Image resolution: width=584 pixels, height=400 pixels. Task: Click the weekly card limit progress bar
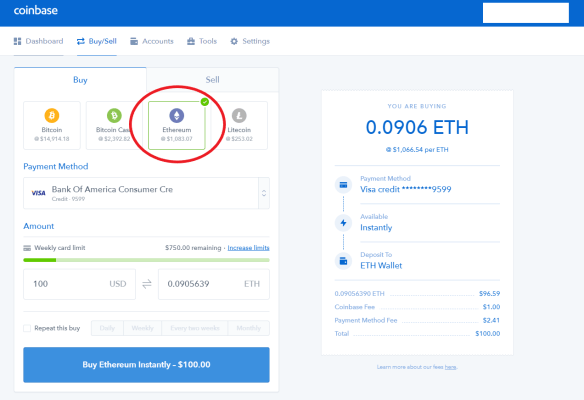point(146,260)
